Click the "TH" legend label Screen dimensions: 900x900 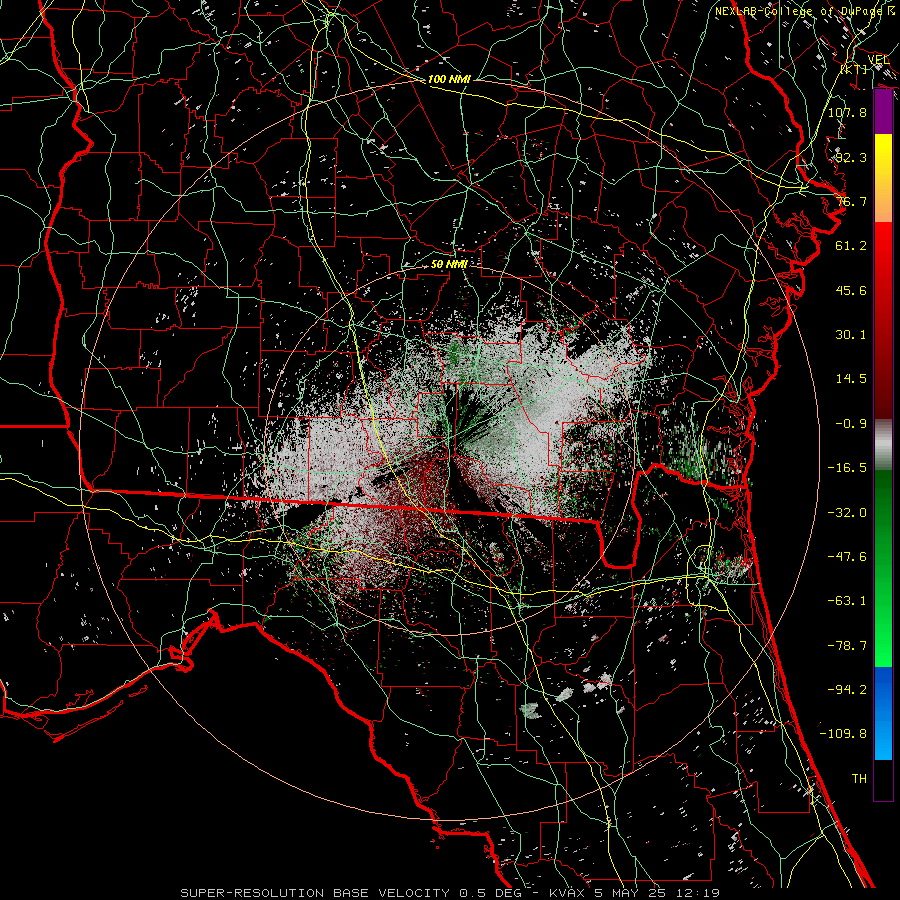(x=859, y=779)
